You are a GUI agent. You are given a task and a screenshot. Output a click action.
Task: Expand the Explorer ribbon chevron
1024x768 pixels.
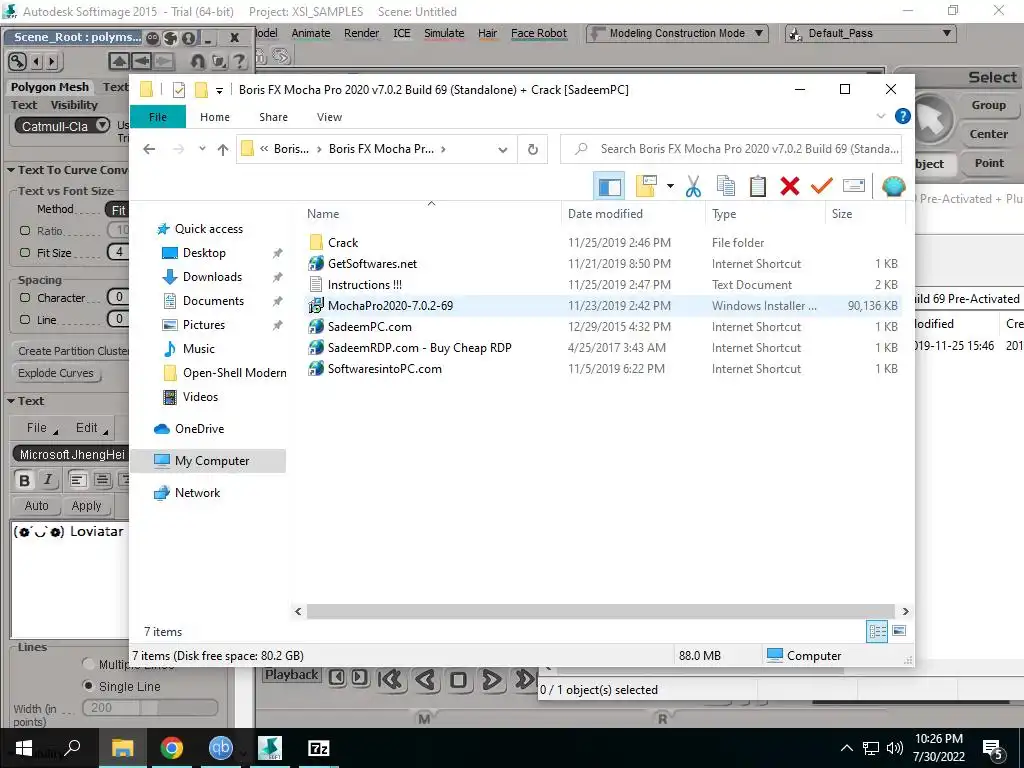880,116
